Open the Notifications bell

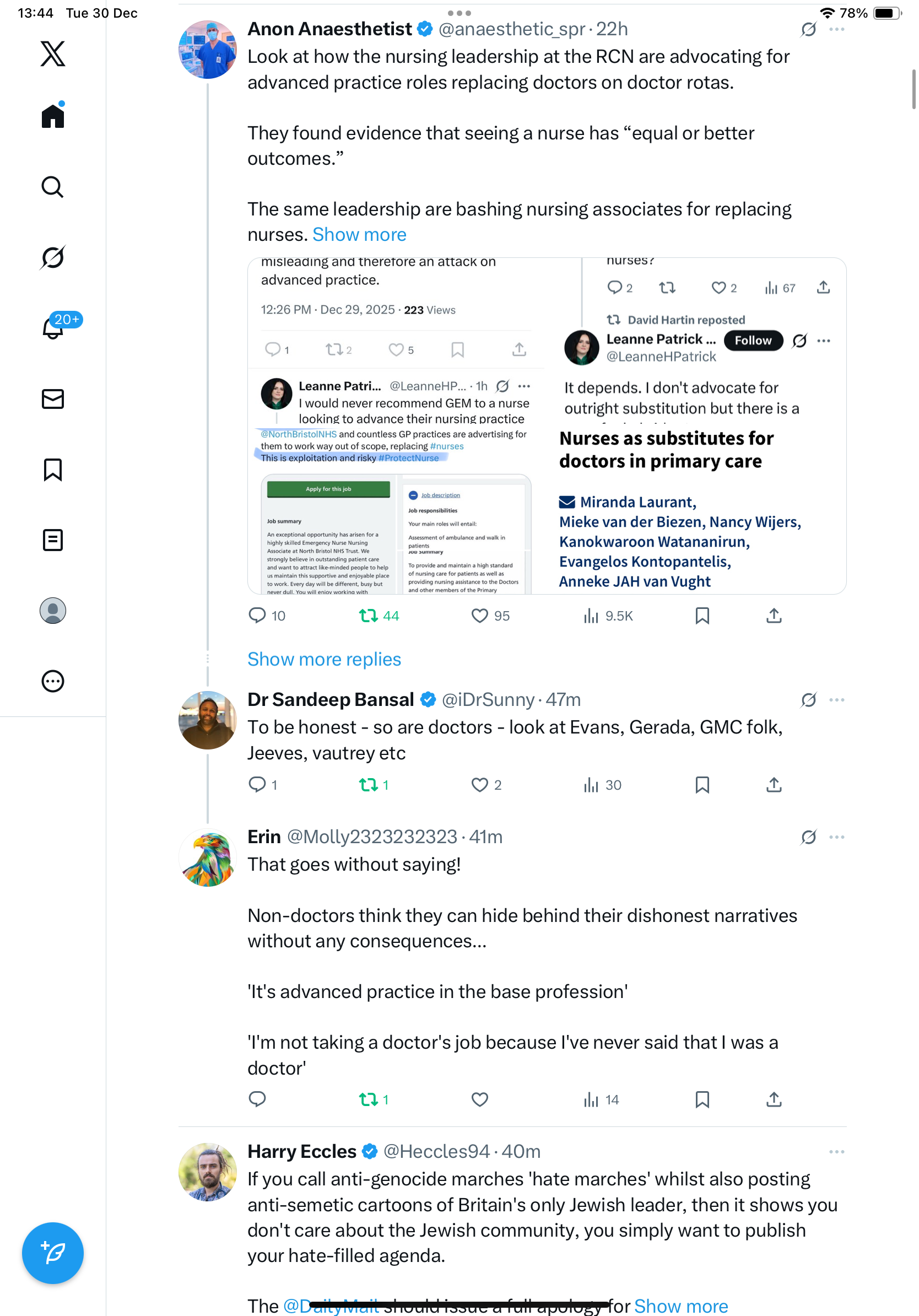pyautogui.click(x=53, y=328)
